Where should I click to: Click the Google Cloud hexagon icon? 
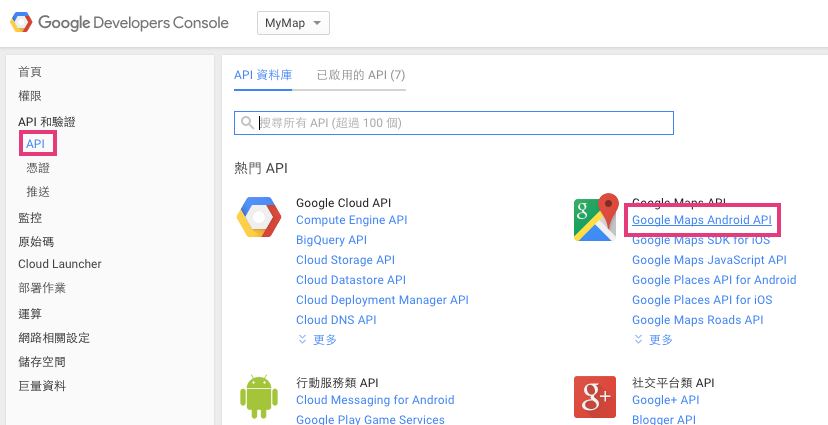[x=259, y=217]
